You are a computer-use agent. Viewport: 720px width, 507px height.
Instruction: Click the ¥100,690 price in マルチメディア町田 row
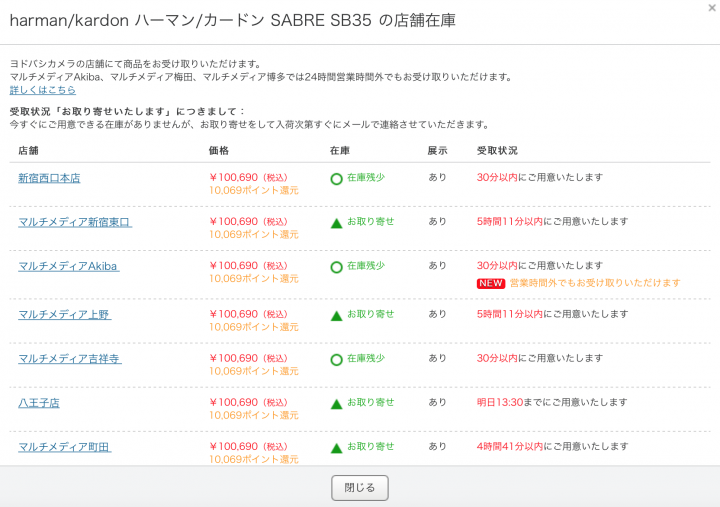(x=234, y=446)
